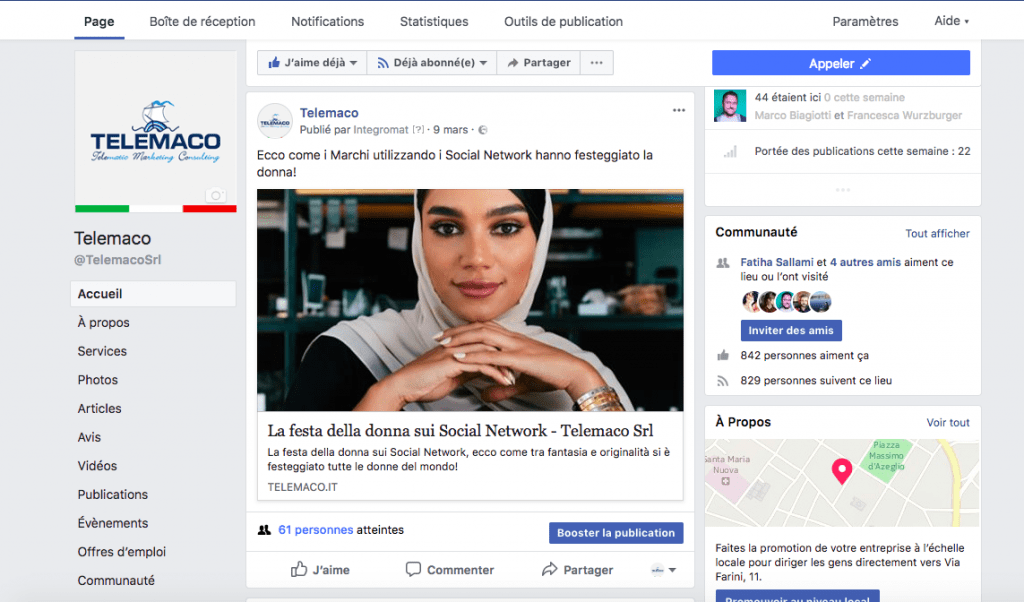Click Commenter under the post
This screenshot has height=602, width=1024.
[x=450, y=570]
